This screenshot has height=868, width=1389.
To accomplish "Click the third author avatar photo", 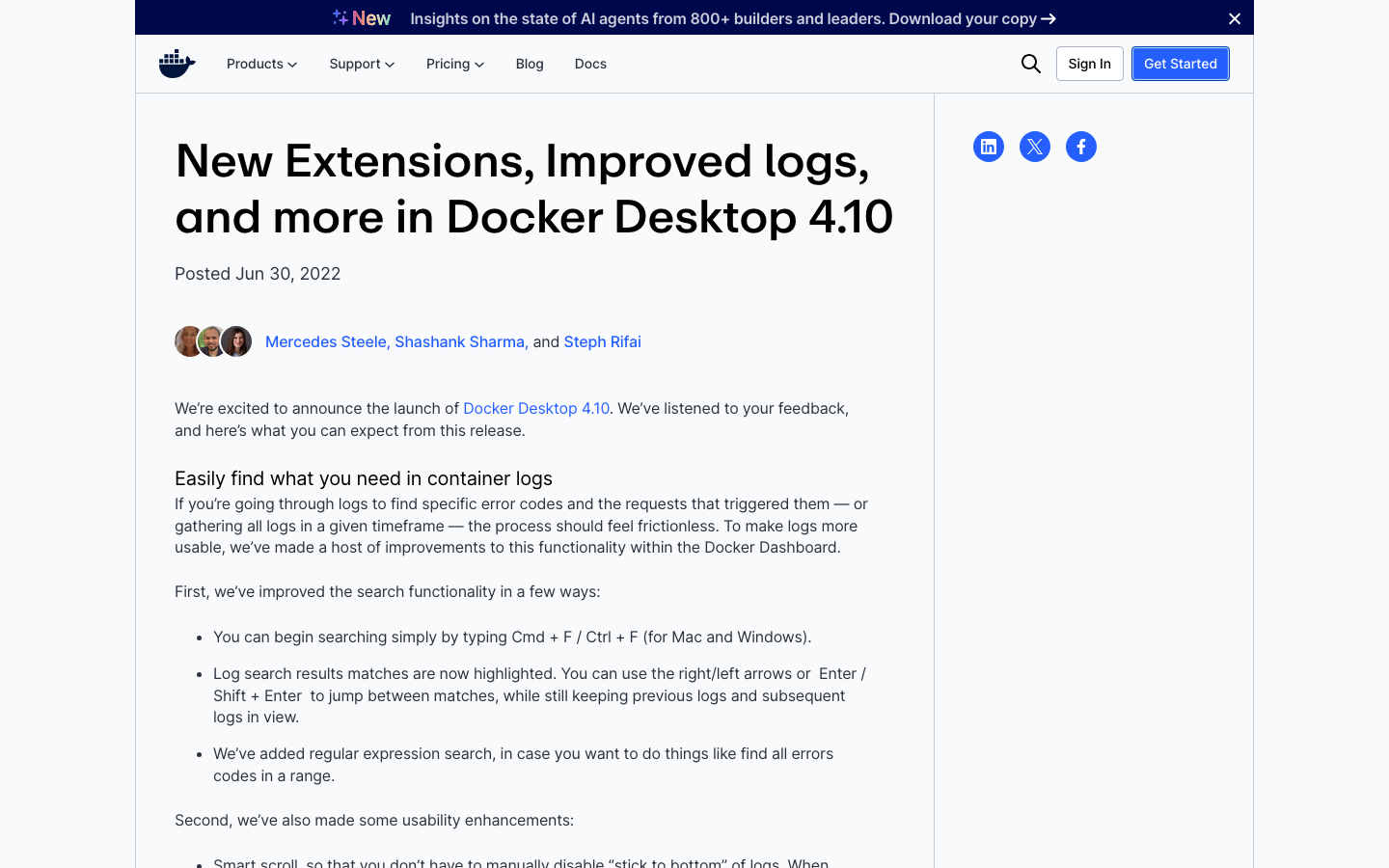I will pos(236,341).
